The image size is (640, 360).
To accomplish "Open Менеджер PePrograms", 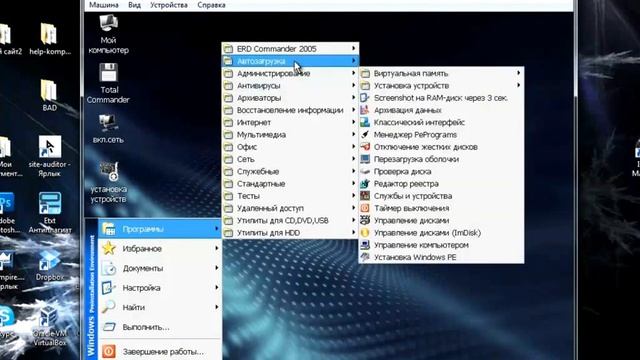I will [x=441, y=135].
